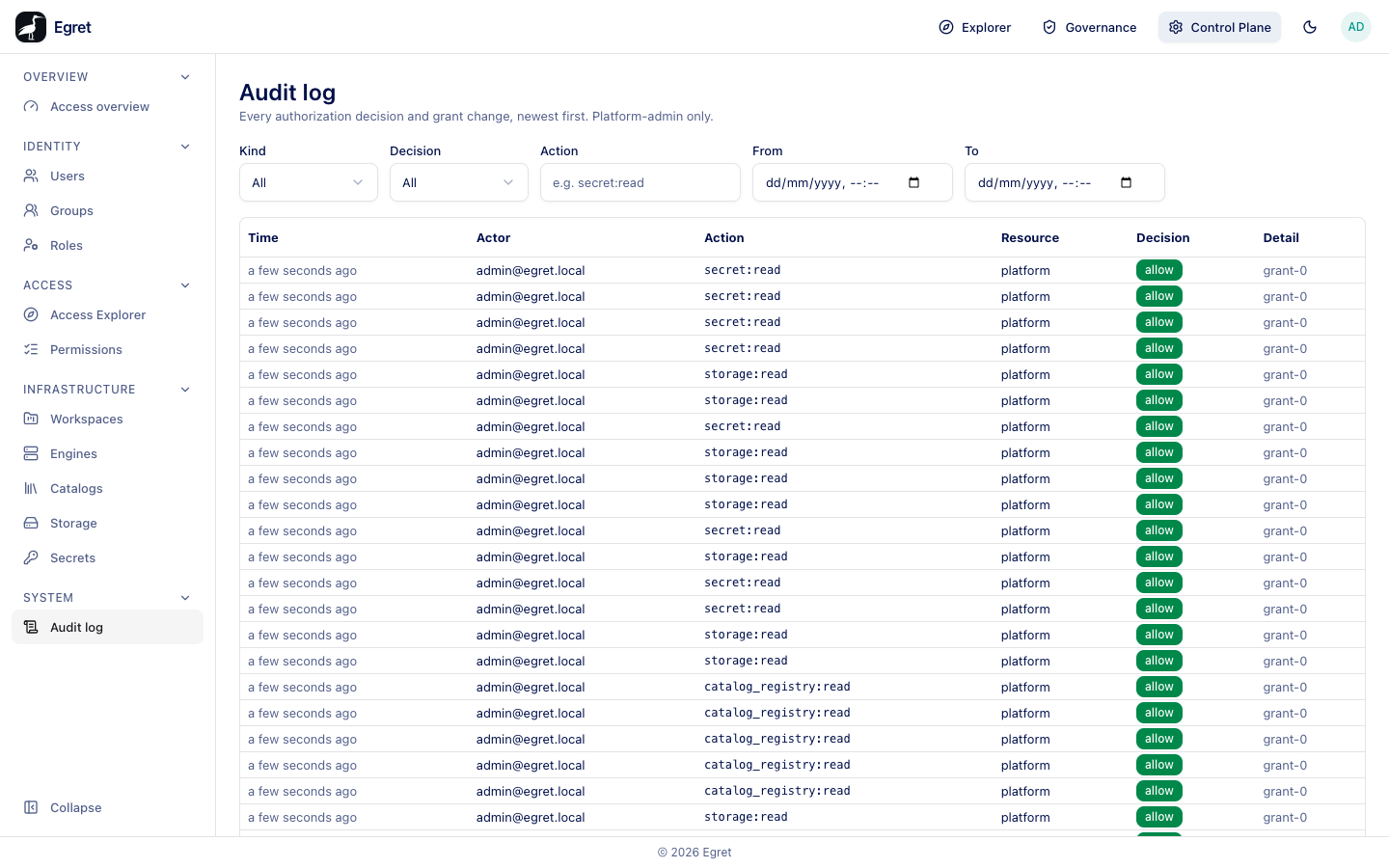The image size is (1389, 868).
Task: Click the Time column header
Action: pyautogui.click(x=263, y=238)
